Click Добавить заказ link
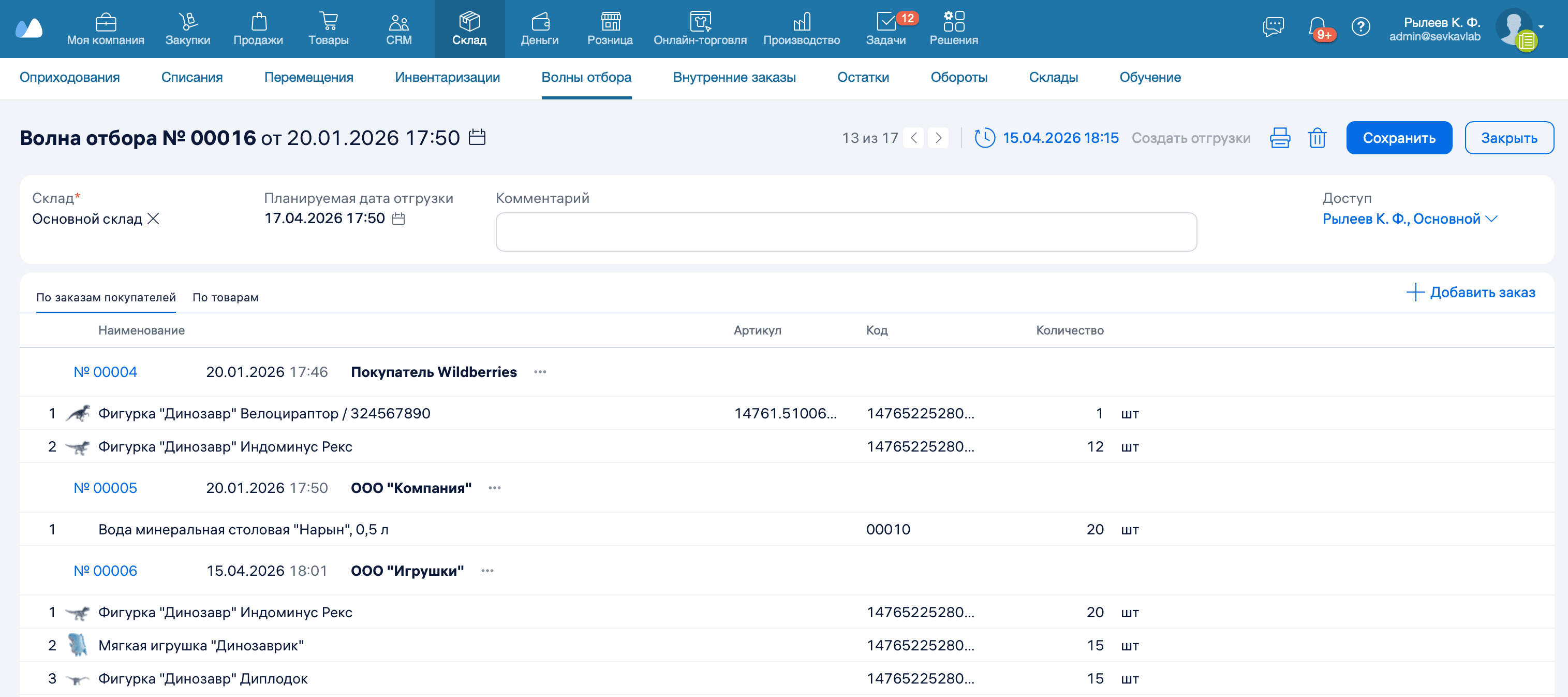Image resolution: width=1568 pixels, height=697 pixels. pos(1471,293)
